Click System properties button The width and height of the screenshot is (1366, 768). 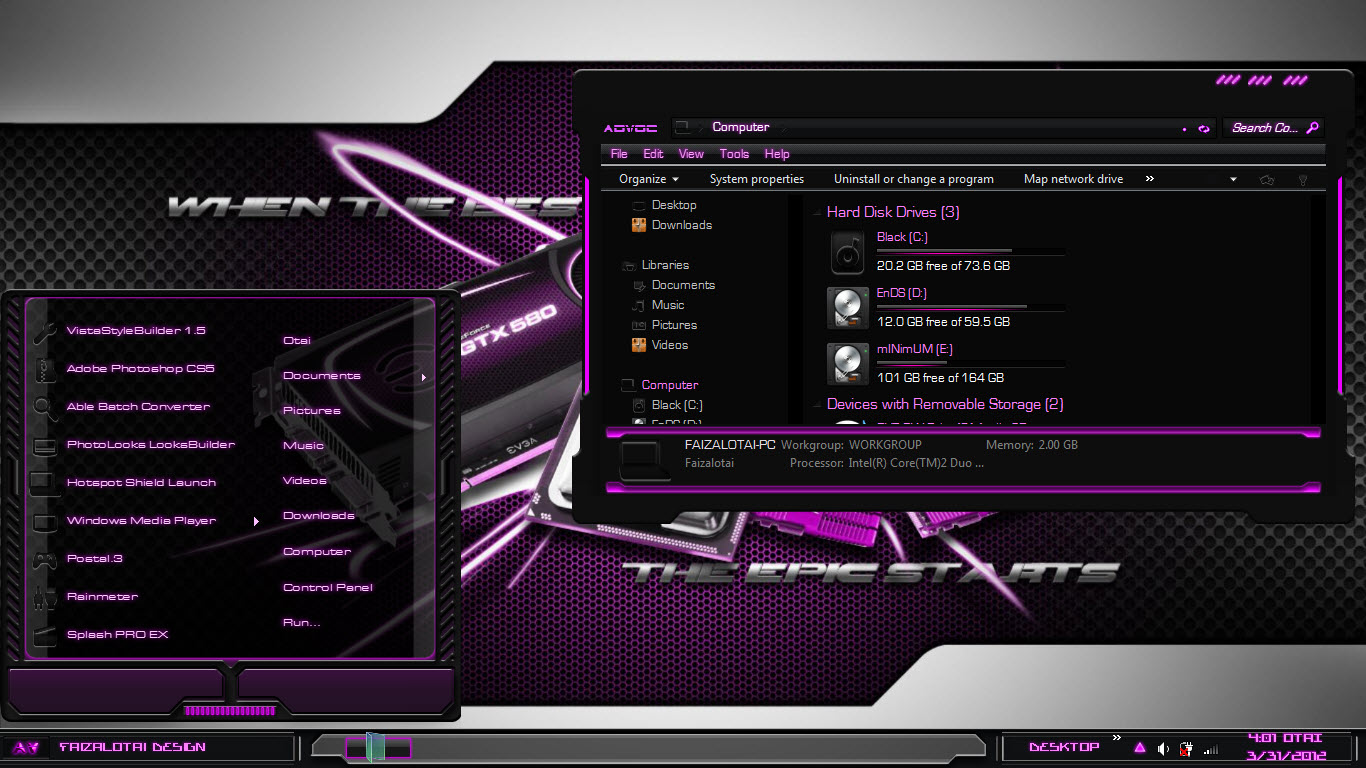click(x=757, y=179)
